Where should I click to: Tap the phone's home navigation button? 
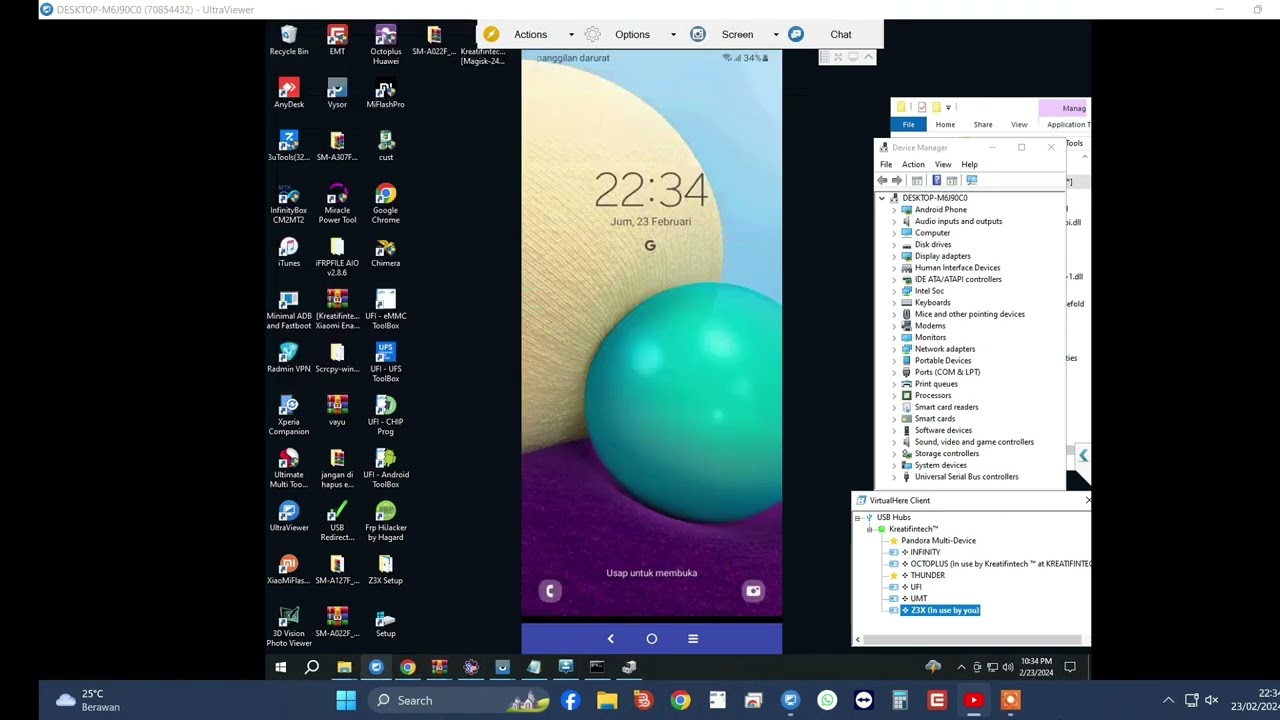pyautogui.click(x=651, y=639)
